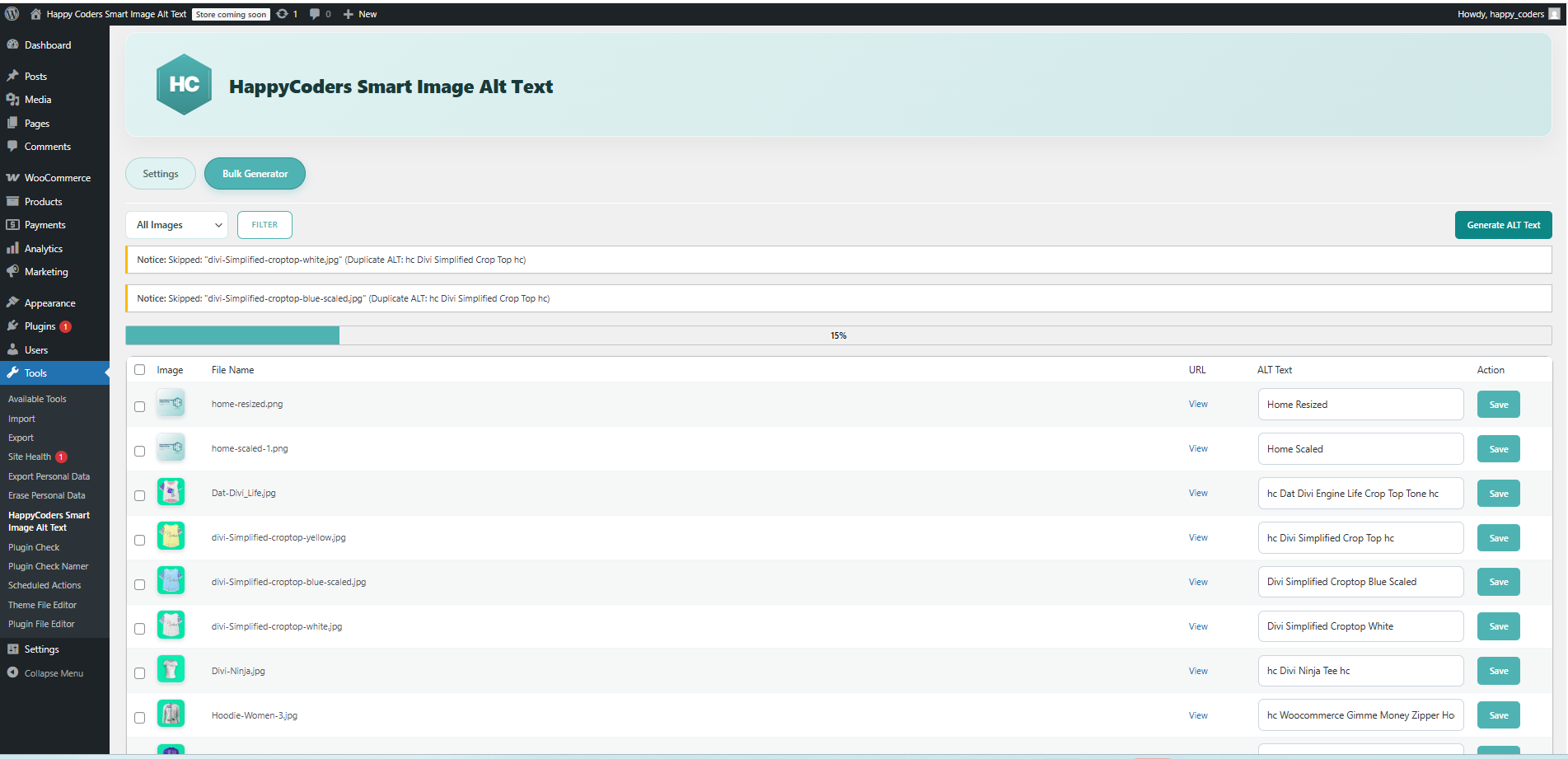Open comments via the speech bubble icon
This screenshot has width=1568, height=759.
pos(316,14)
